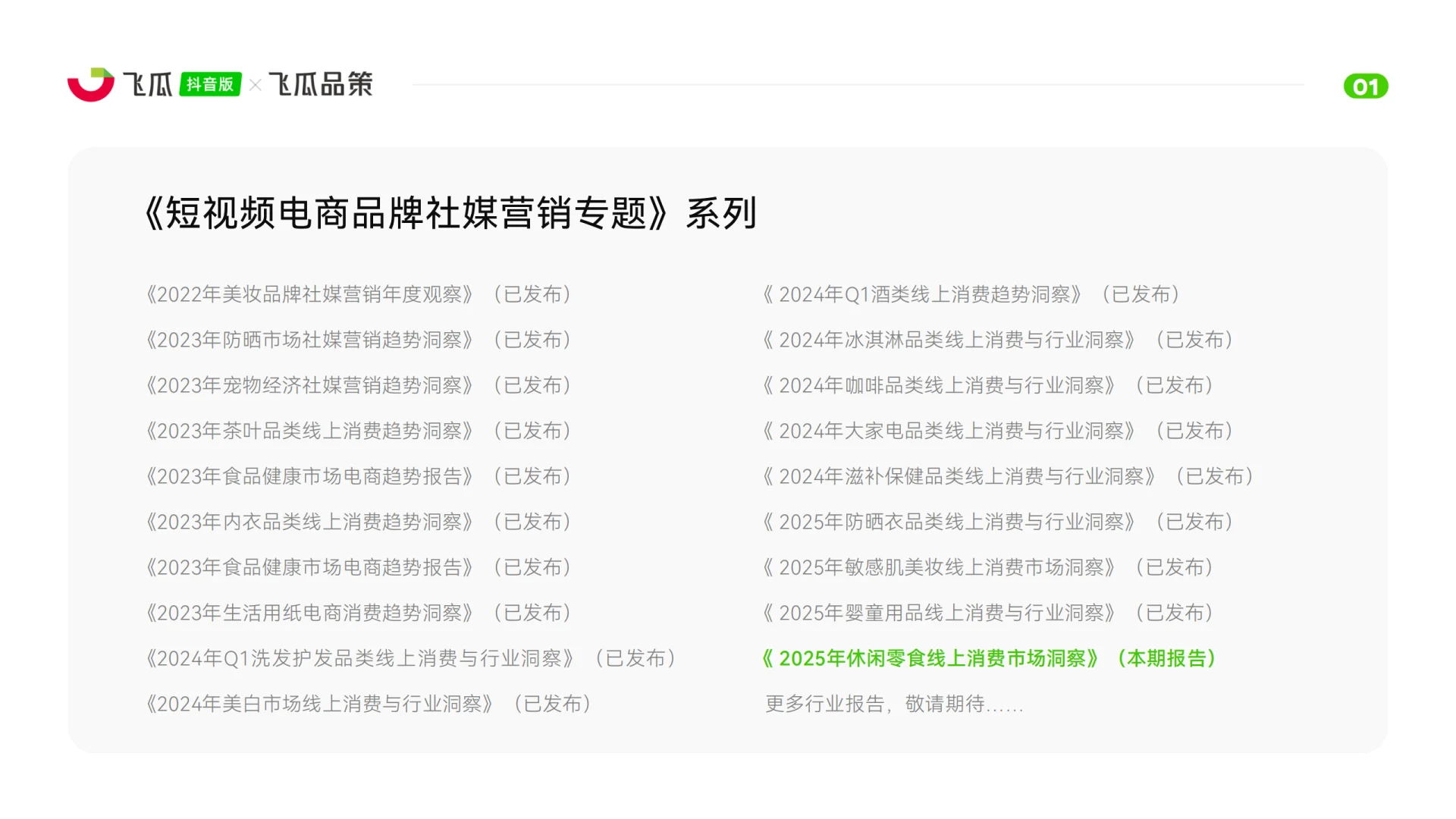Screen dimensions: 1456x819
Task: Click the 更多行业报告,敬请期待 text
Action: [893, 704]
